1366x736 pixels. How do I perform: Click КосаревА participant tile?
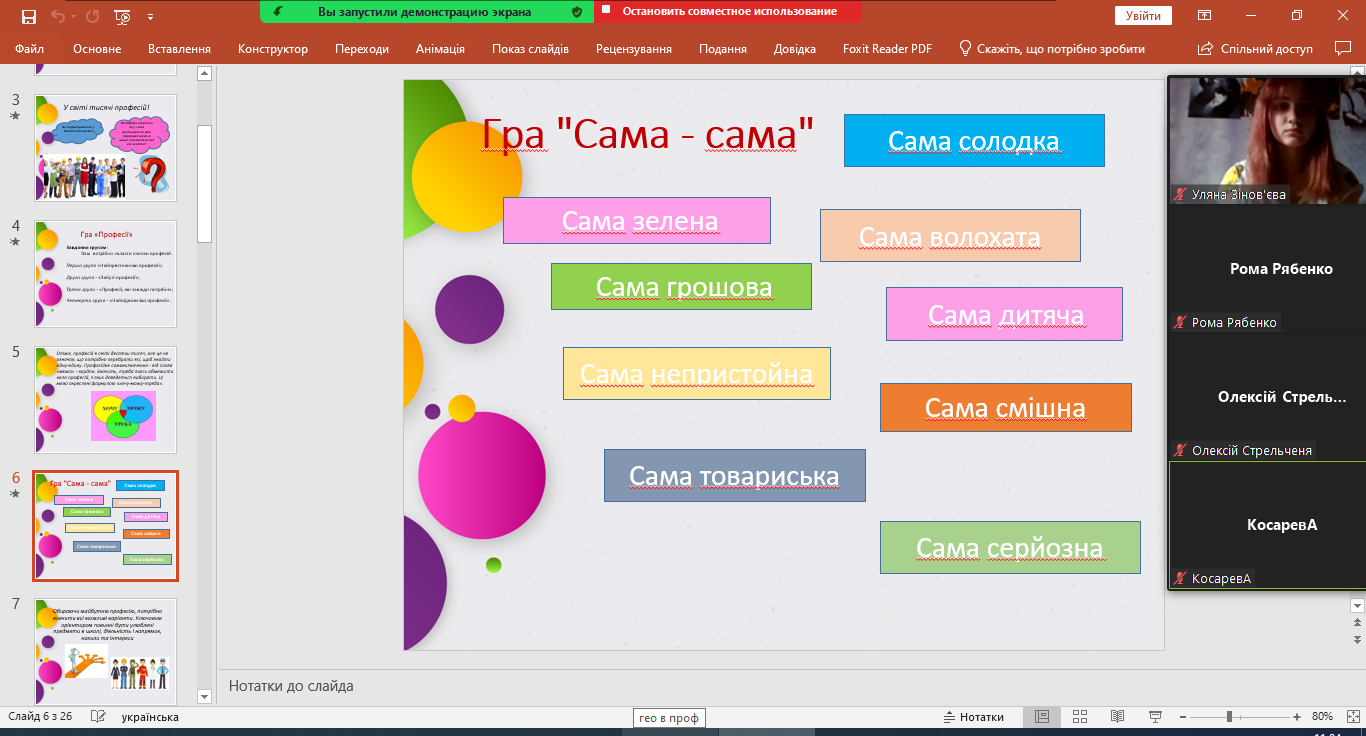tap(1267, 525)
